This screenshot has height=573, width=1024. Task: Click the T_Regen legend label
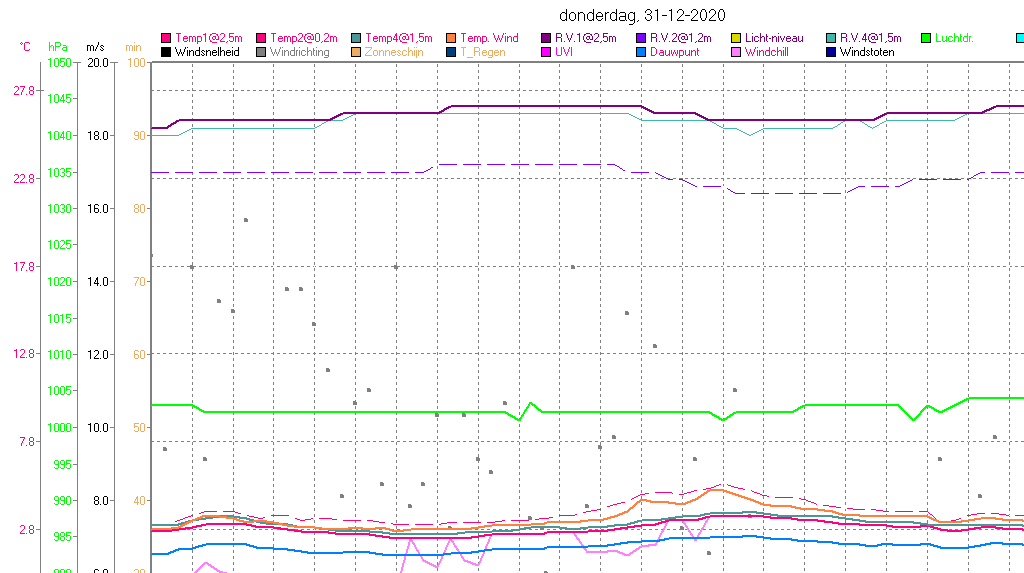click(482, 52)
